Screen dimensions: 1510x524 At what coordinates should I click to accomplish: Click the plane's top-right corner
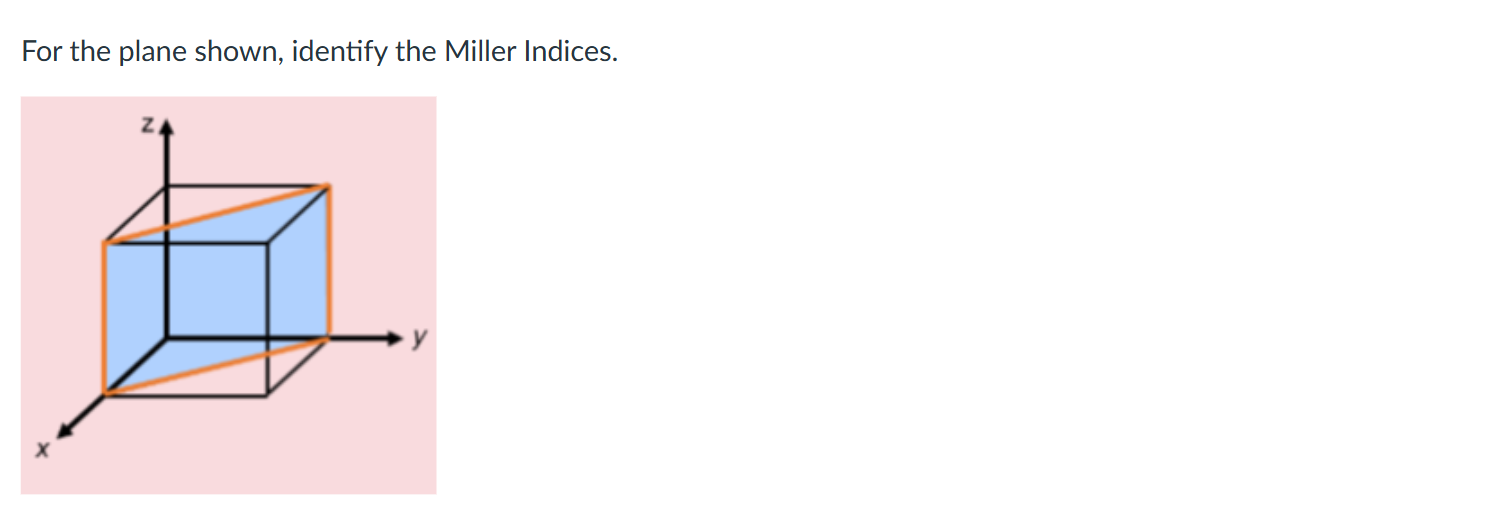[329, 186]
